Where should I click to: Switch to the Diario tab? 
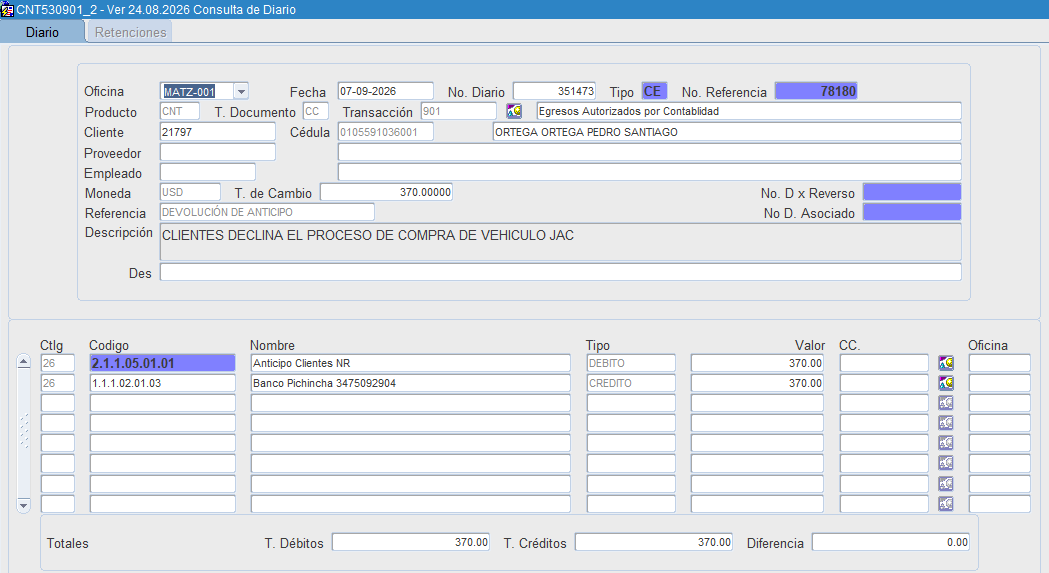[42, 32]
